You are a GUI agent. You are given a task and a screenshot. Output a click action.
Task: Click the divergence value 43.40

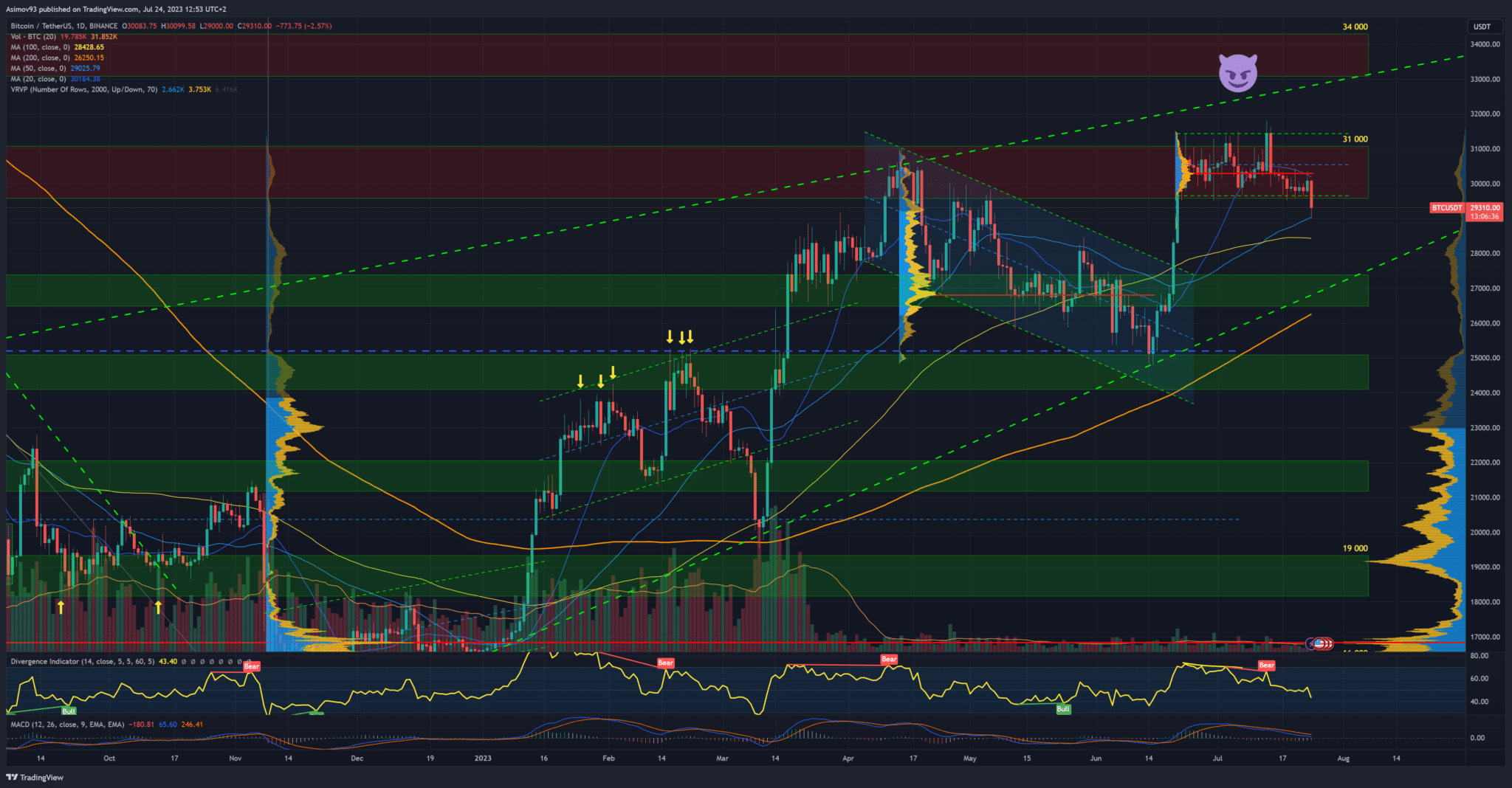click(168, 662)
